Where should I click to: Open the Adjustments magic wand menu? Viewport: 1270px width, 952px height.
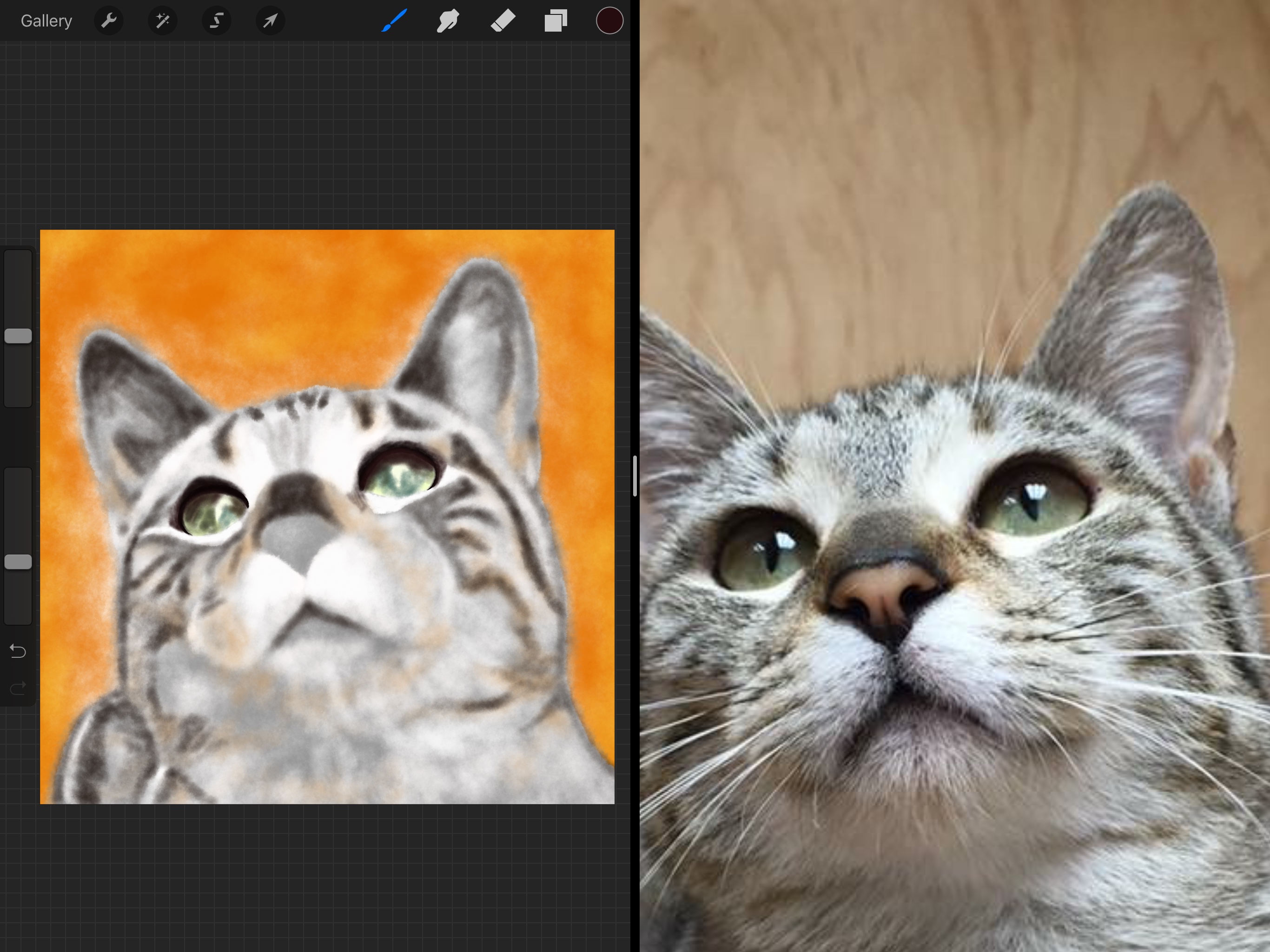click(x=163, y=21)
